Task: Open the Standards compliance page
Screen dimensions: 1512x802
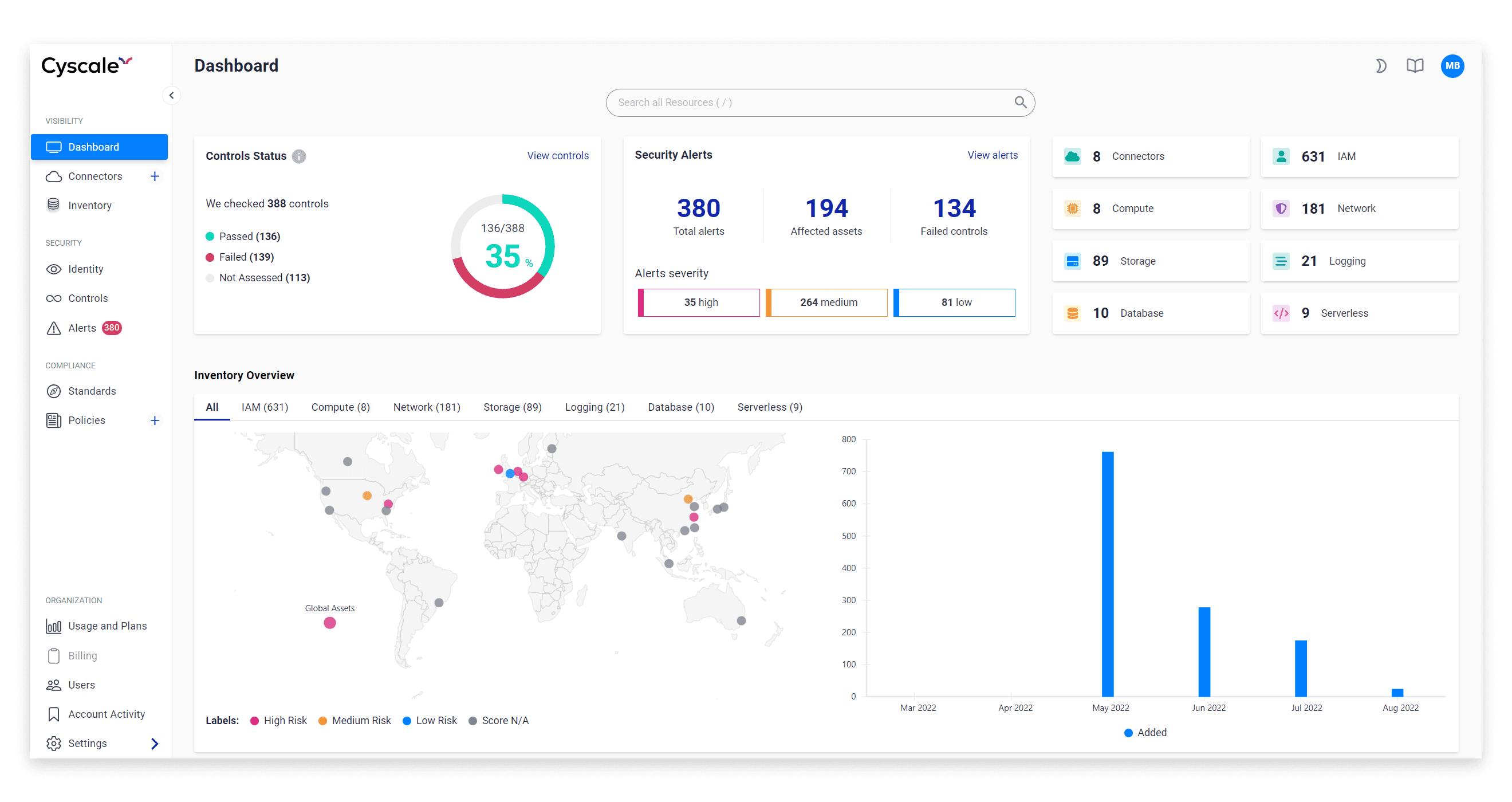Action: coord(92,391)
